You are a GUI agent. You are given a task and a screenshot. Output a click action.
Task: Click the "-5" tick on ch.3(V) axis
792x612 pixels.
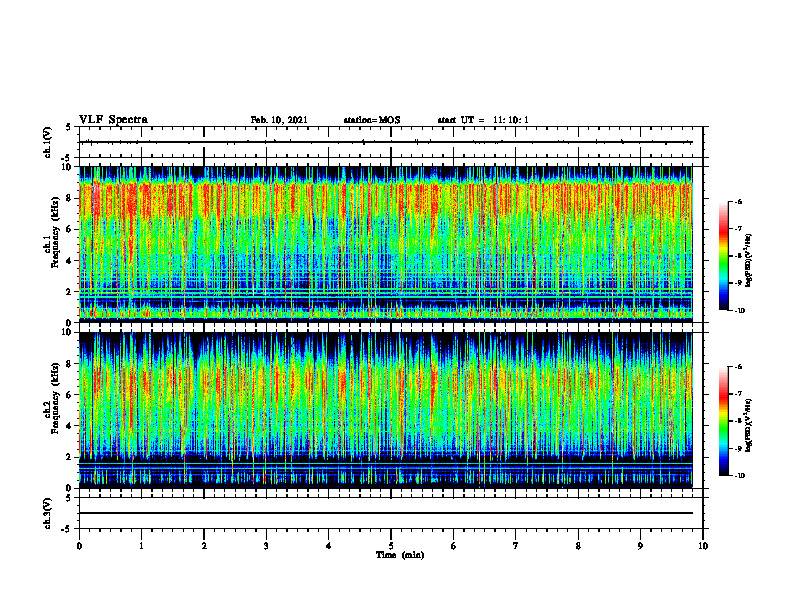(67, 529)
